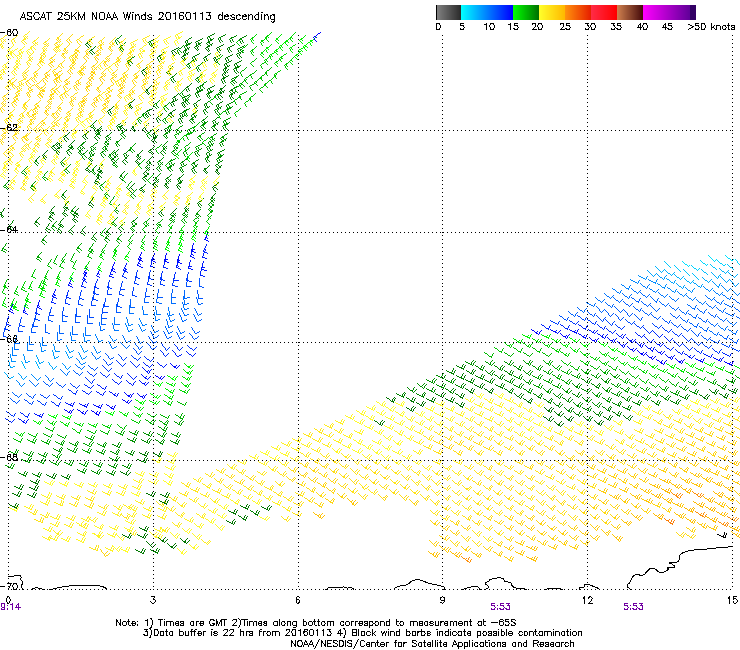Image resolution: width=740 pixels, height=650 pixels.
Task: Click the longitude 15 axis label
Action: pyautogui.click(x=733, y=599)
